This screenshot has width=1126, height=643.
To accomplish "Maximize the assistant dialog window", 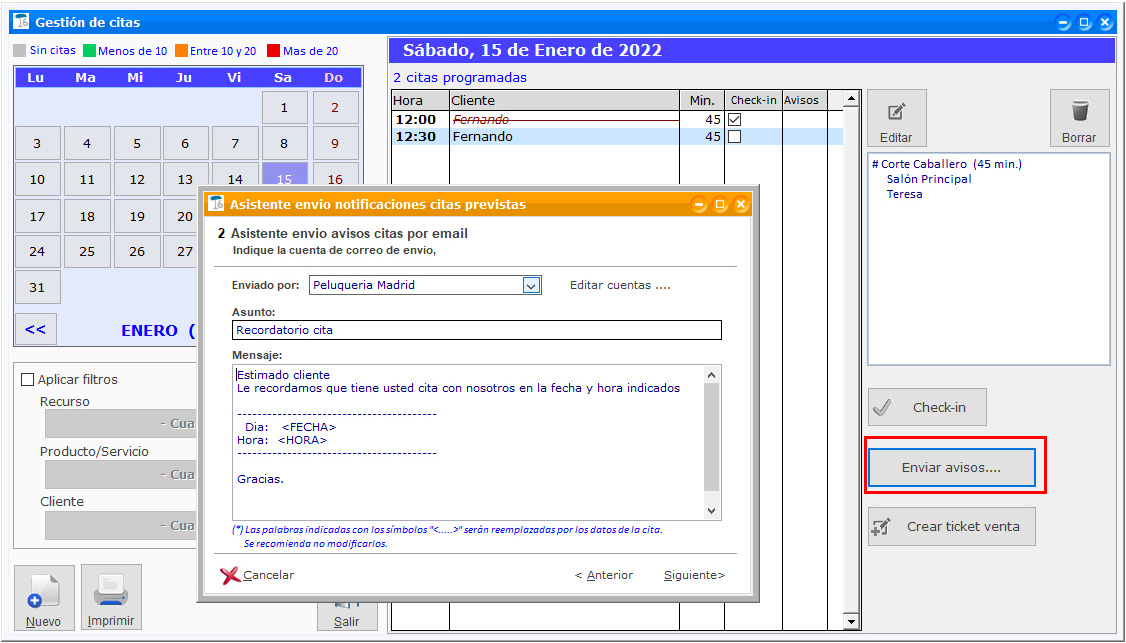I will (x=720, y=205).
